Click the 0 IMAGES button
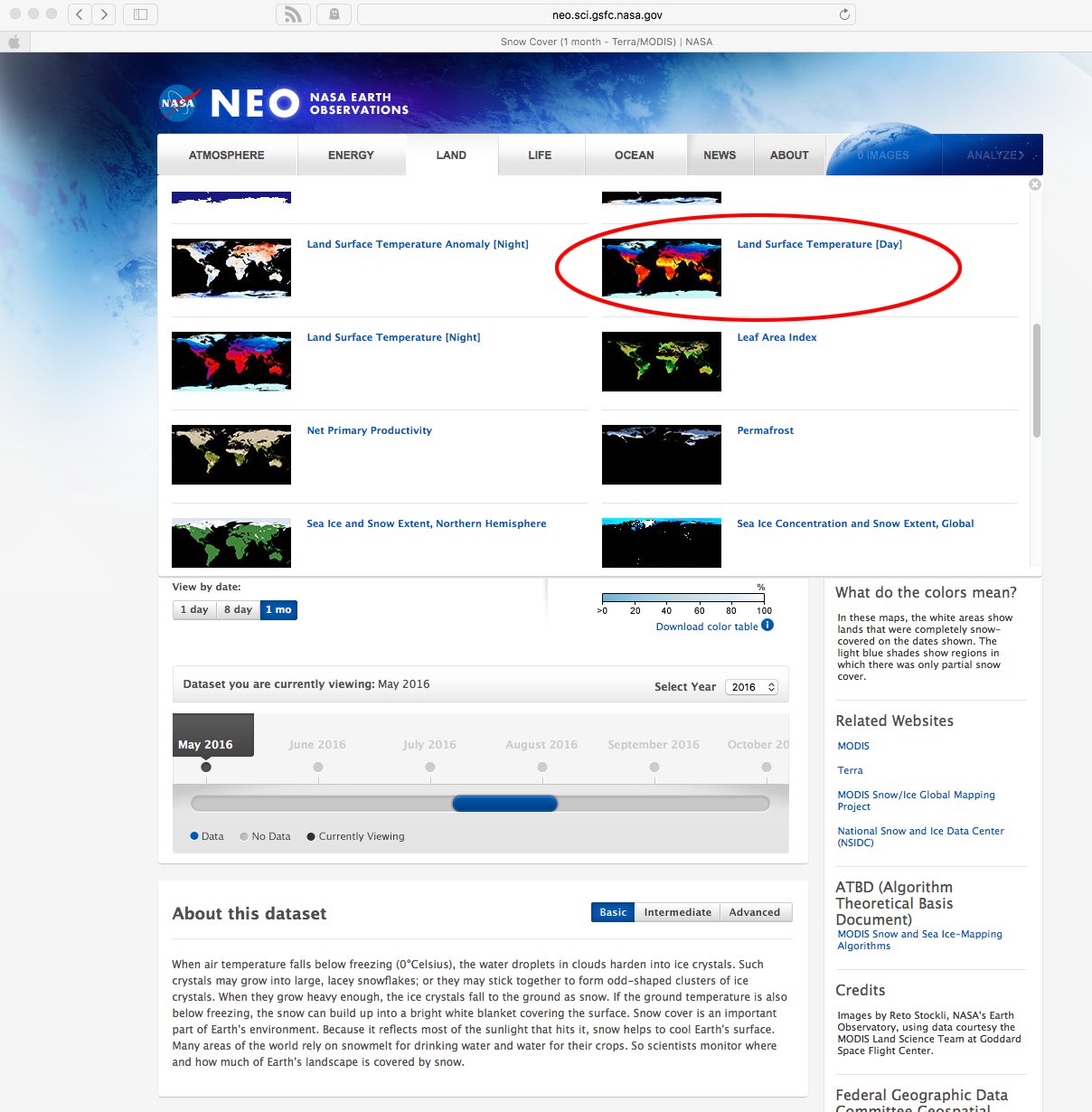1092x1112 pixels. pos(883,155)
